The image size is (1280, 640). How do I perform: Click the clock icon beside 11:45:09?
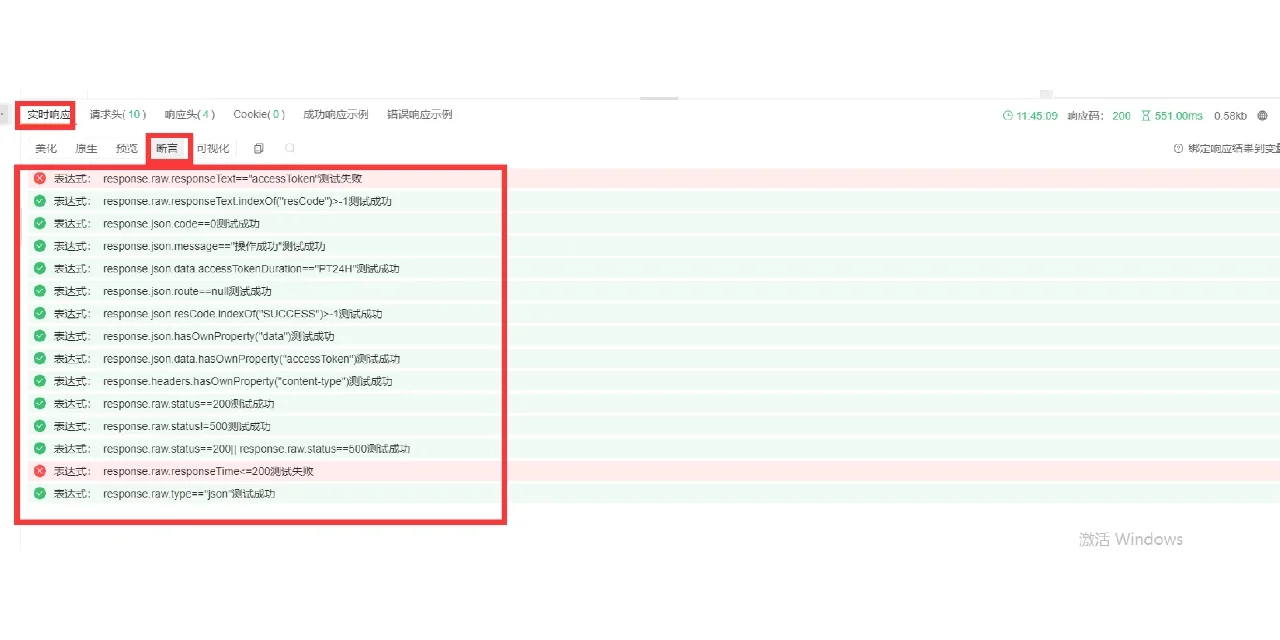click(x=1008, y=116)
